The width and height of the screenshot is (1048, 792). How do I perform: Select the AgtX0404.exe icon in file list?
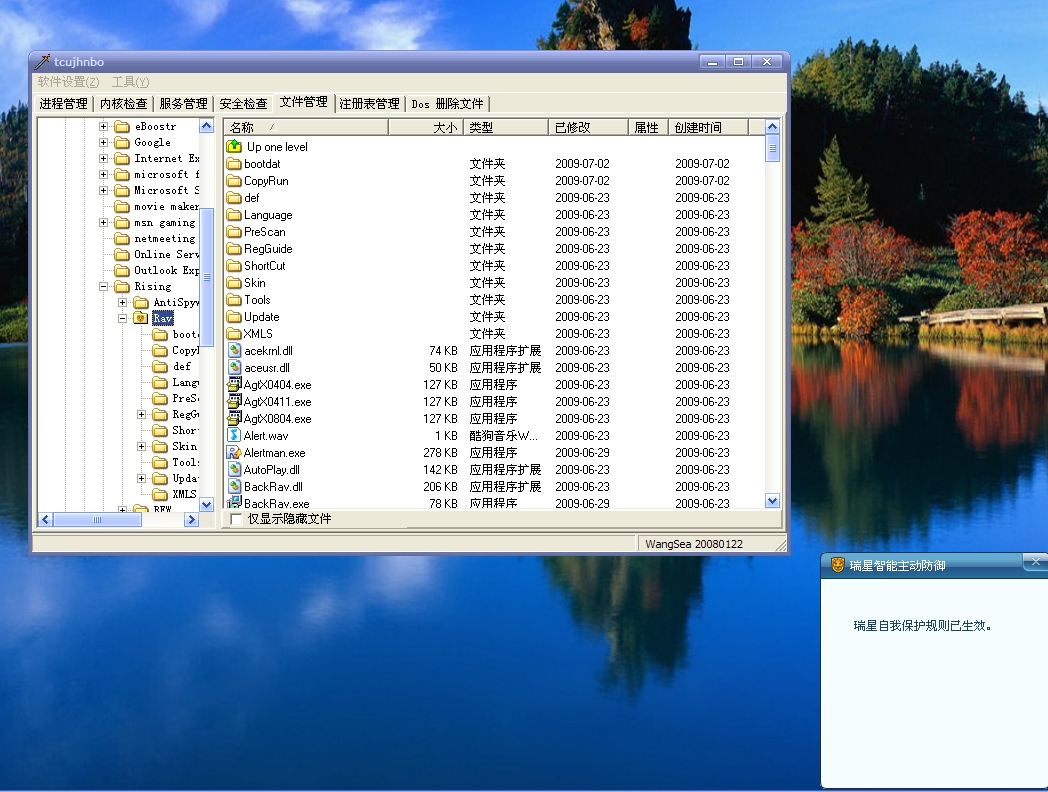[x=234, y=385]
